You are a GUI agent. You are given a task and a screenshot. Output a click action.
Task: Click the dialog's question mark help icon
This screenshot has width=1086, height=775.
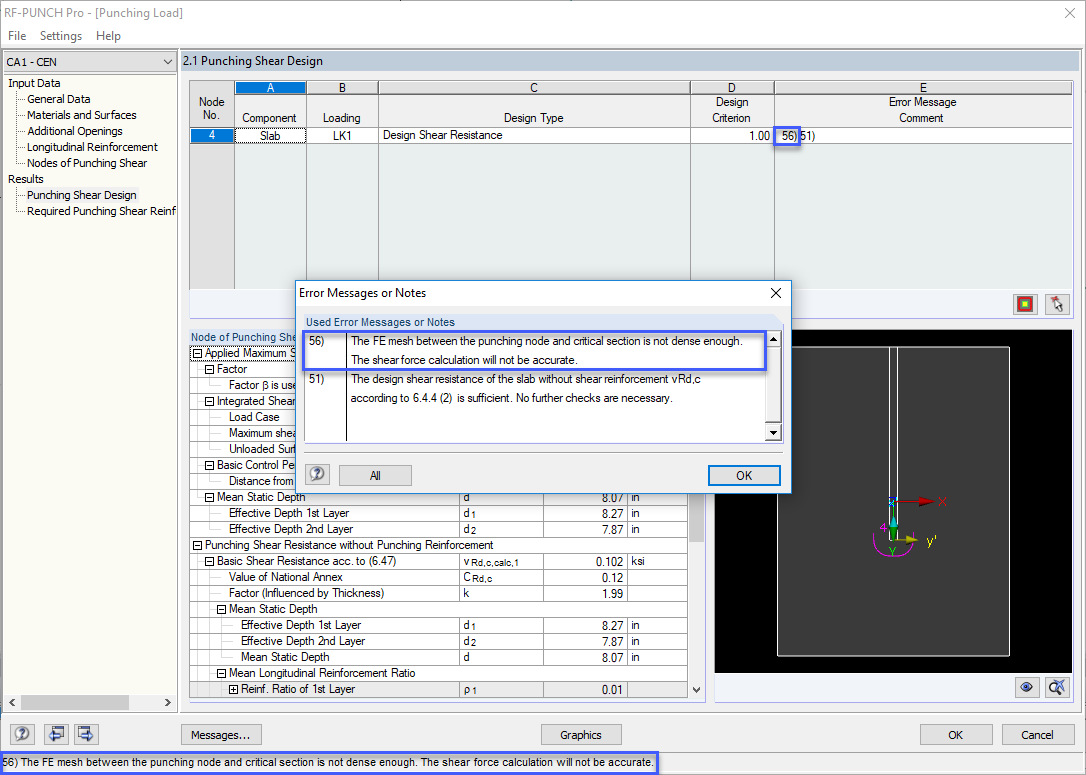click(x=317, y=474)
